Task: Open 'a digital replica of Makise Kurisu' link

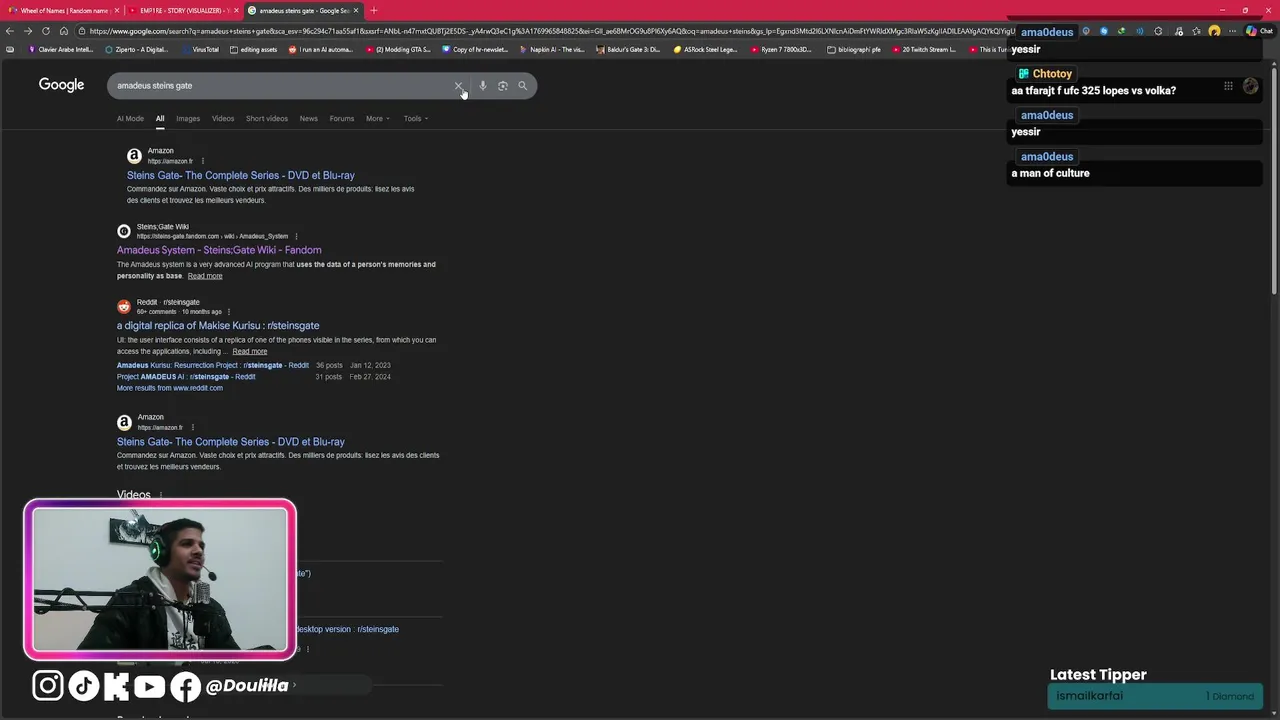Action: pos(218,326)
